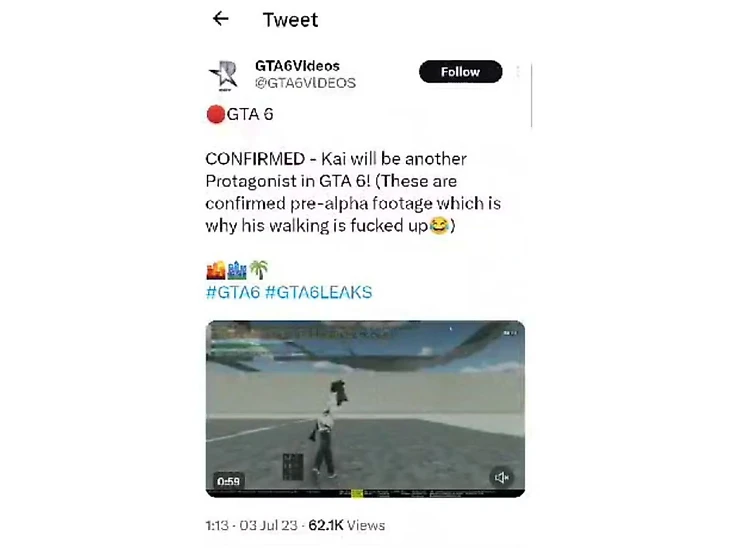Unmute the video with the speaker icon
The image size is (730, 548).
click(x=501, y=477)
